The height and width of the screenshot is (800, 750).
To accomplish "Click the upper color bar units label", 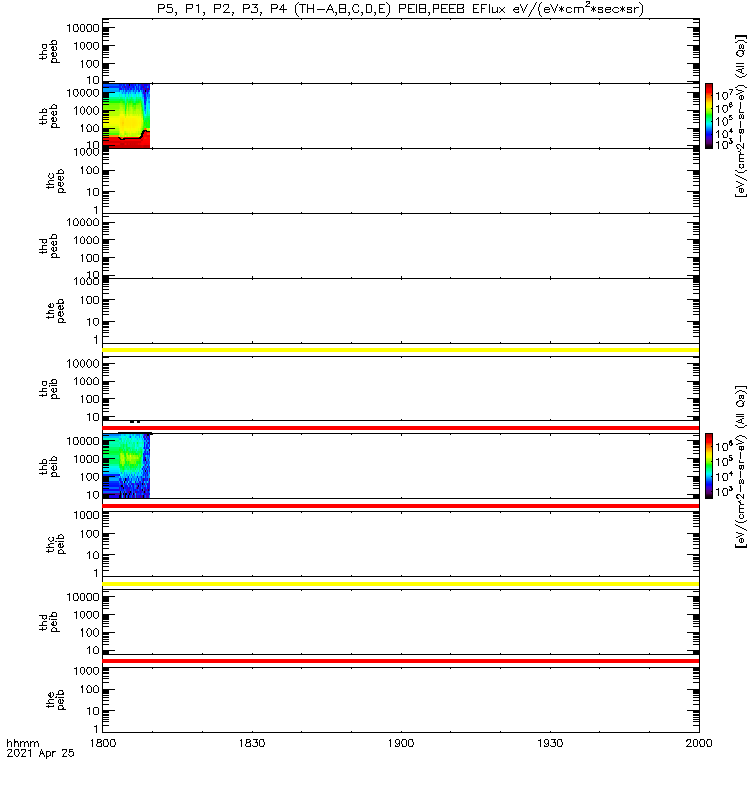I will click(740, 116).
